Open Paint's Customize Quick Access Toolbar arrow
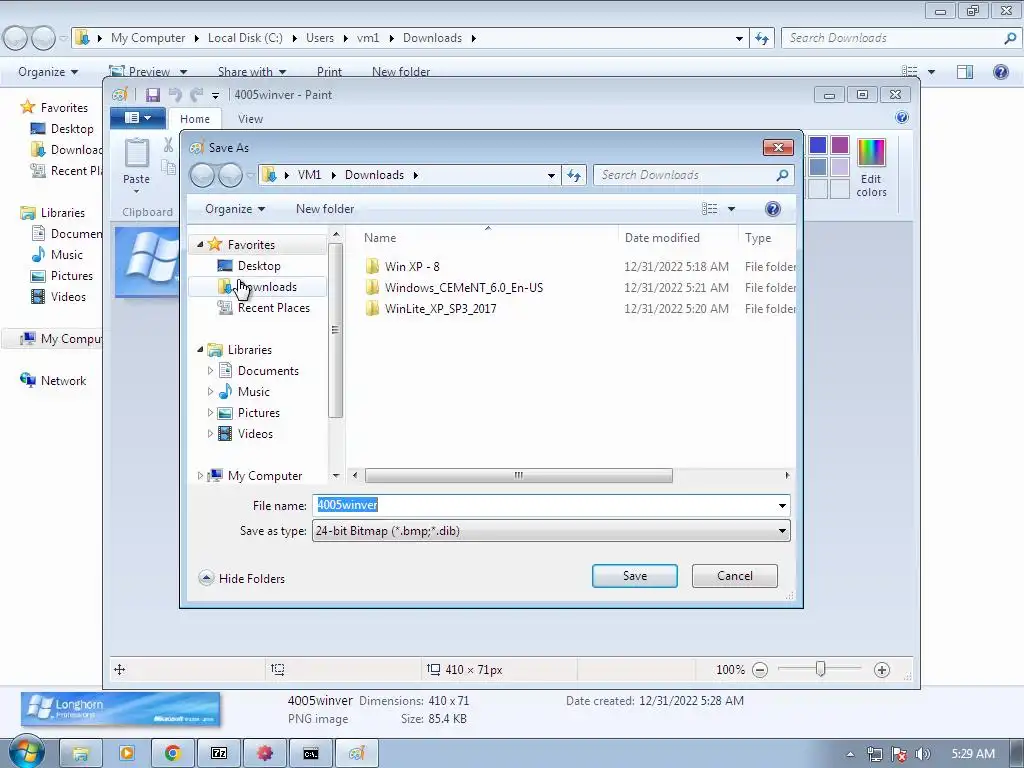This screenshot has height=768, width=1024. point(215,95)
